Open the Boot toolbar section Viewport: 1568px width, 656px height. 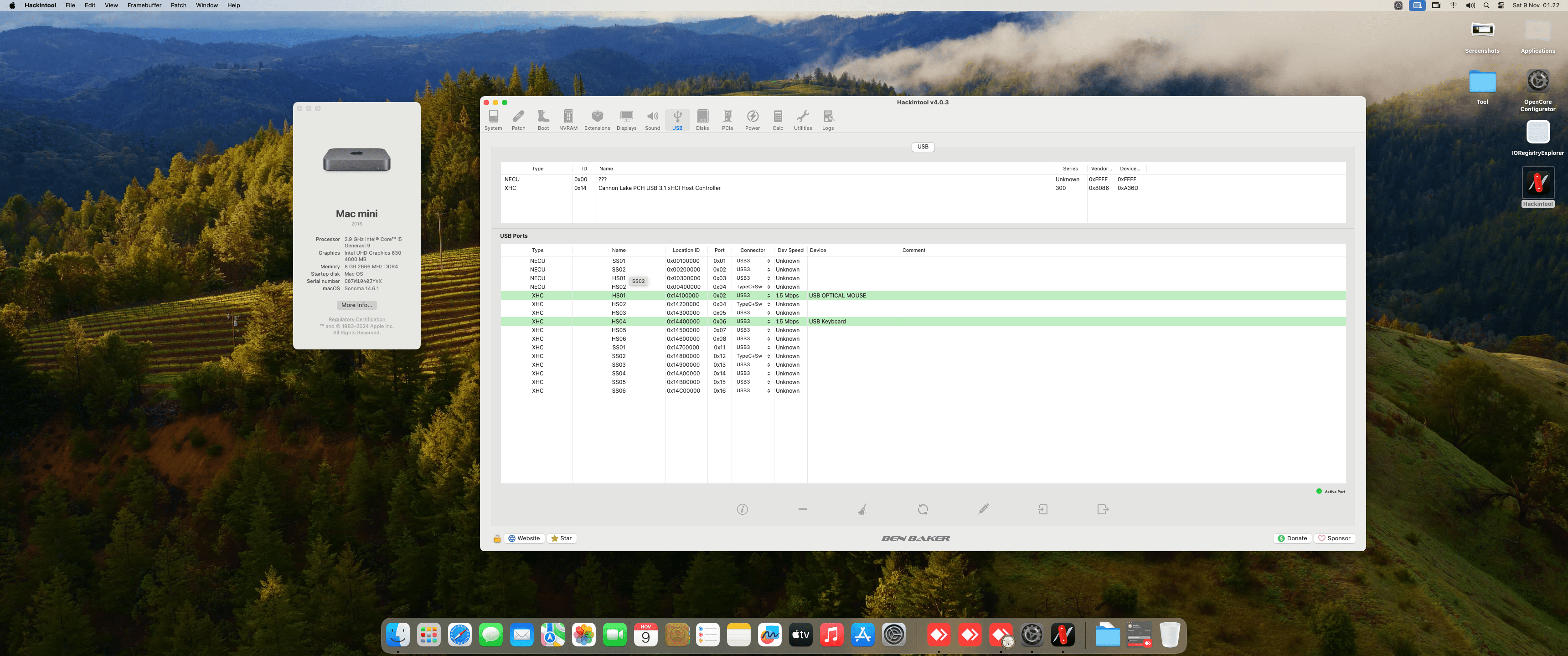pos(543,120)
